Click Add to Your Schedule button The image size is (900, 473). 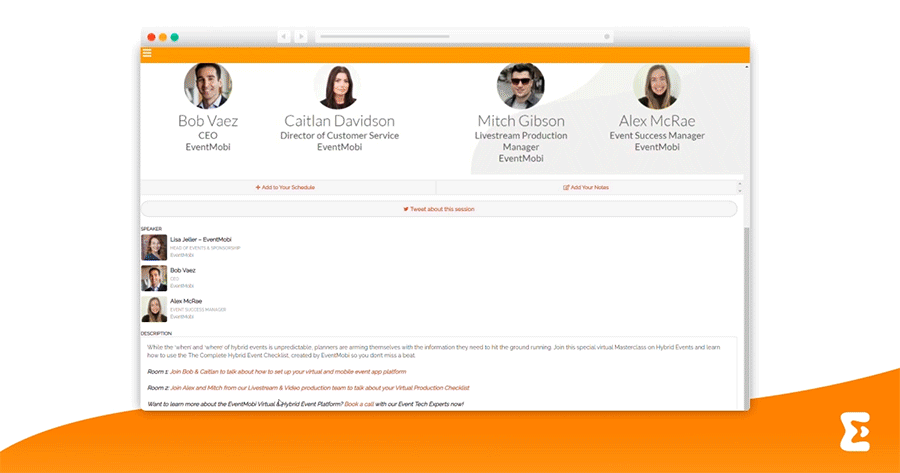pyautogui.click(x=288, y=187)
